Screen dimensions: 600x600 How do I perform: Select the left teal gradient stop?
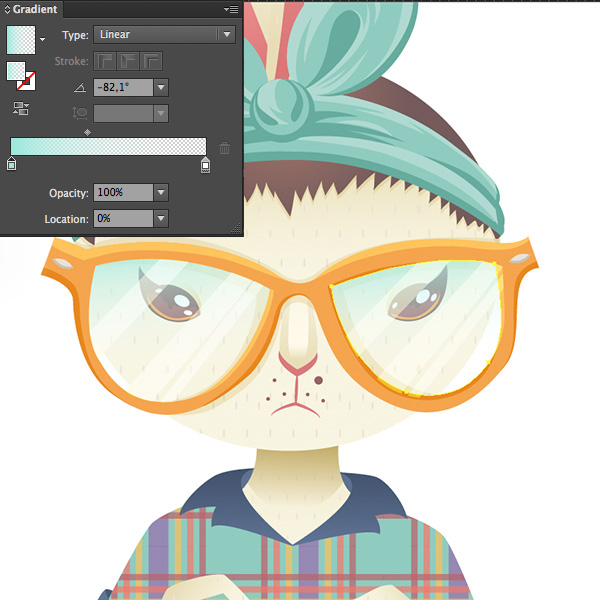click(x=11, y=163)
